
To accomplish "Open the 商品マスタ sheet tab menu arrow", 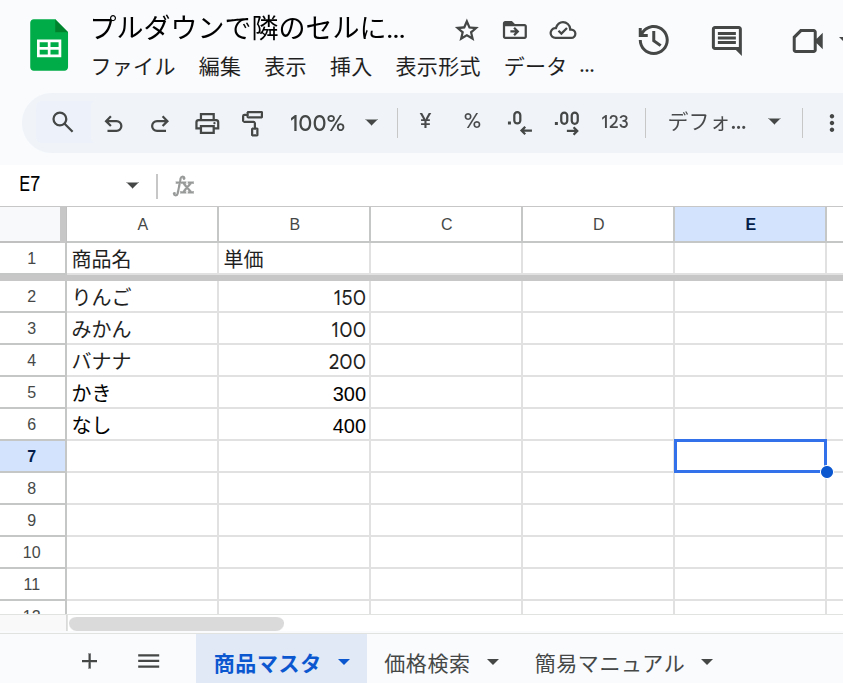I will (344, 661).
